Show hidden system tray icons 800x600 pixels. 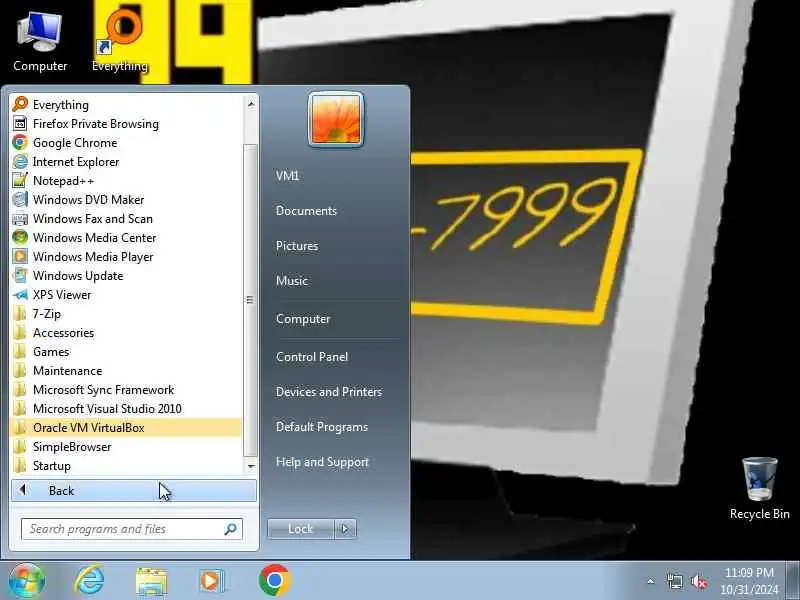[651, 581]
